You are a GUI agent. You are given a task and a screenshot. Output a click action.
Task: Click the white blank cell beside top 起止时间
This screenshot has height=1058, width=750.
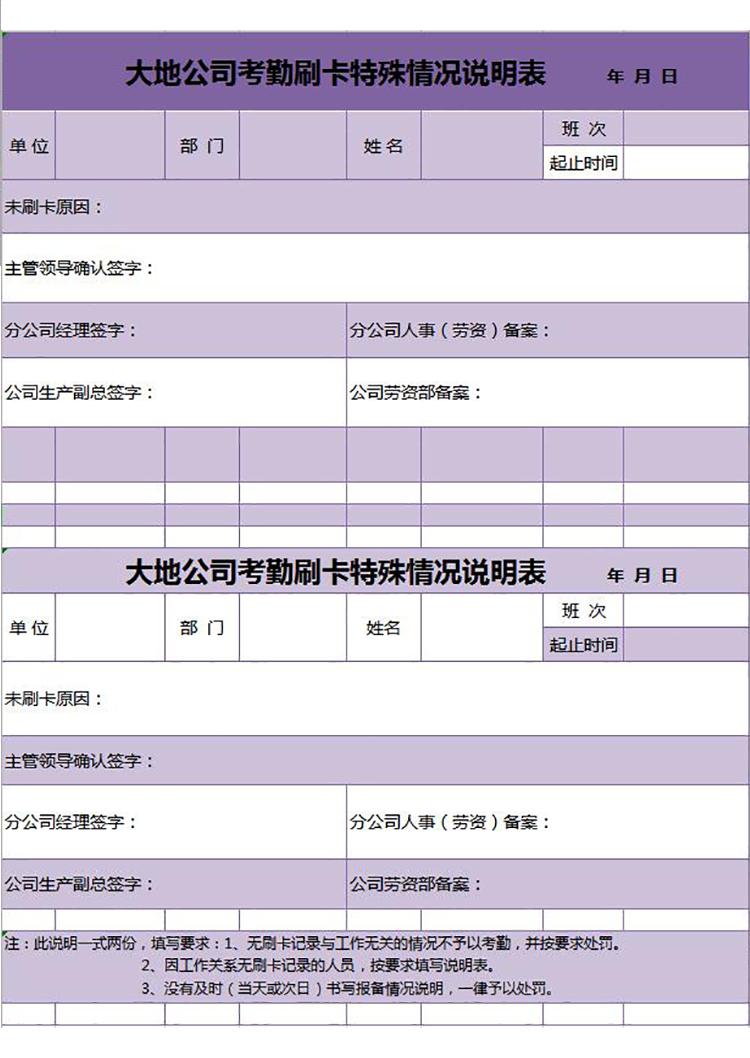coord(686,163)
